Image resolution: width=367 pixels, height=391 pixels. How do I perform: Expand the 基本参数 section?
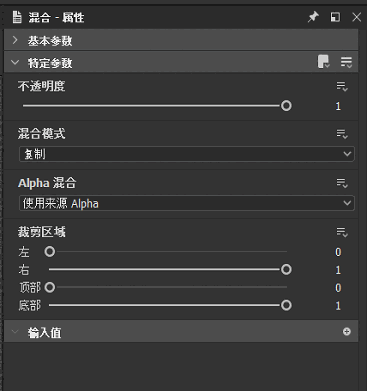(x=15, y=40)
